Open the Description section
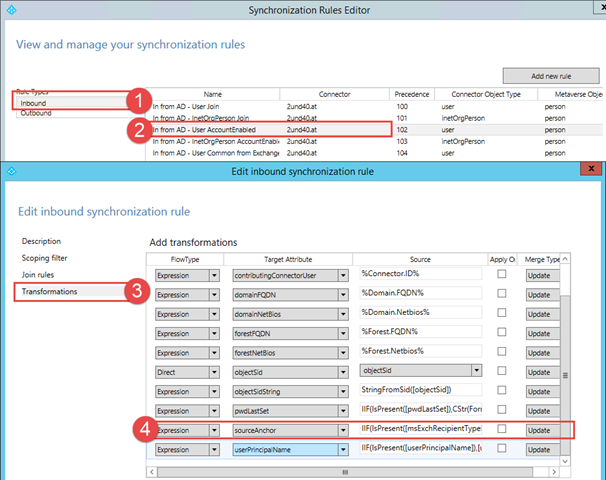The width and height of the screenshot is (606, 480). tap(42, 241)
